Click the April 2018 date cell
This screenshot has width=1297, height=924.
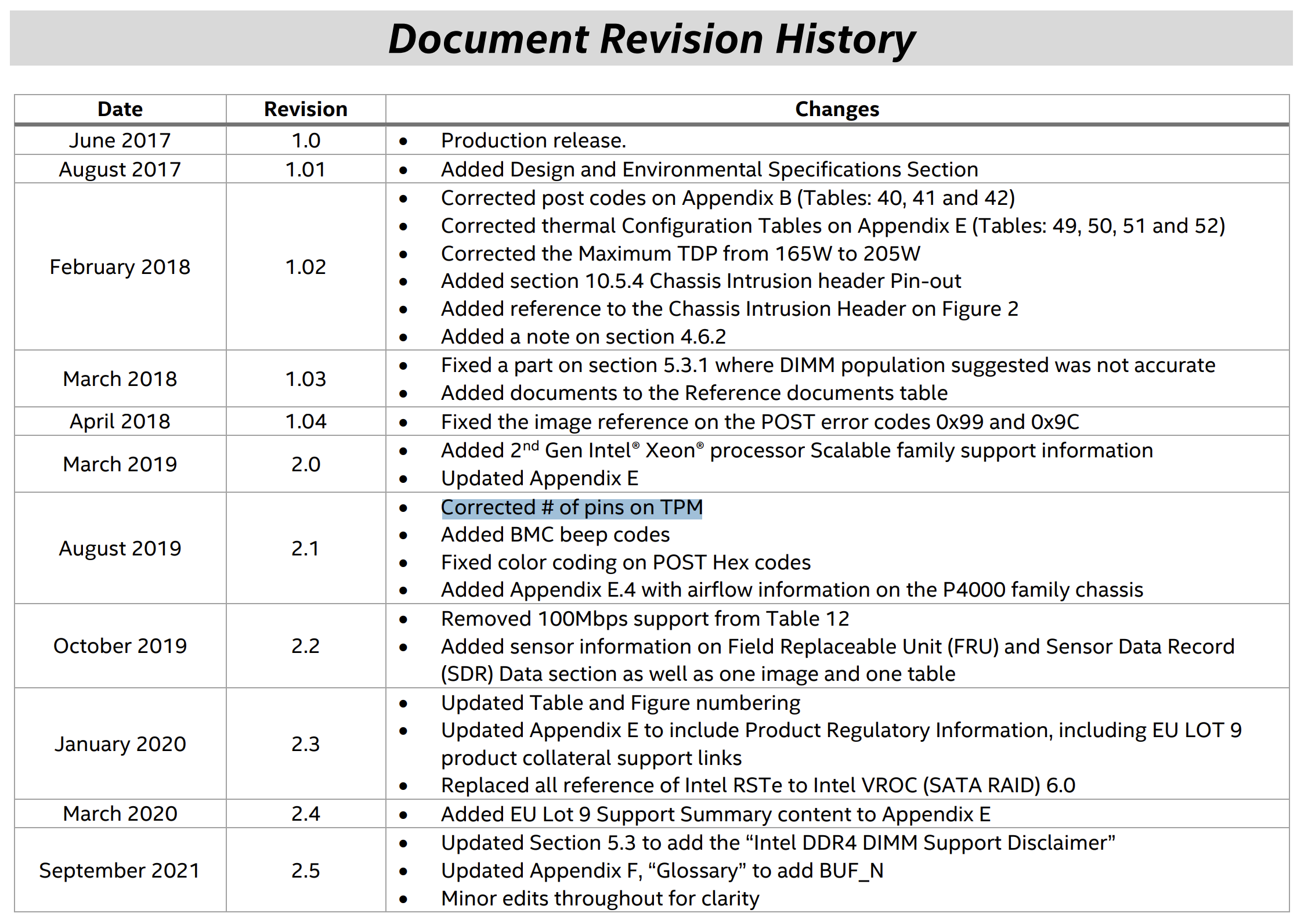(x=120, y=421)
